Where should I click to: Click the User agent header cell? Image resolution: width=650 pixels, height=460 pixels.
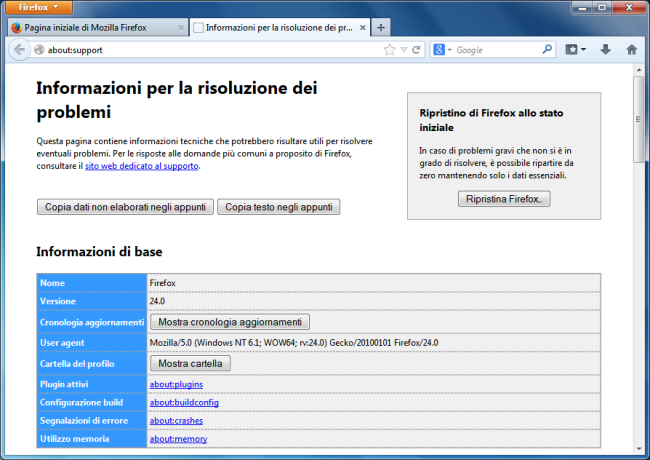coord(92,343)
